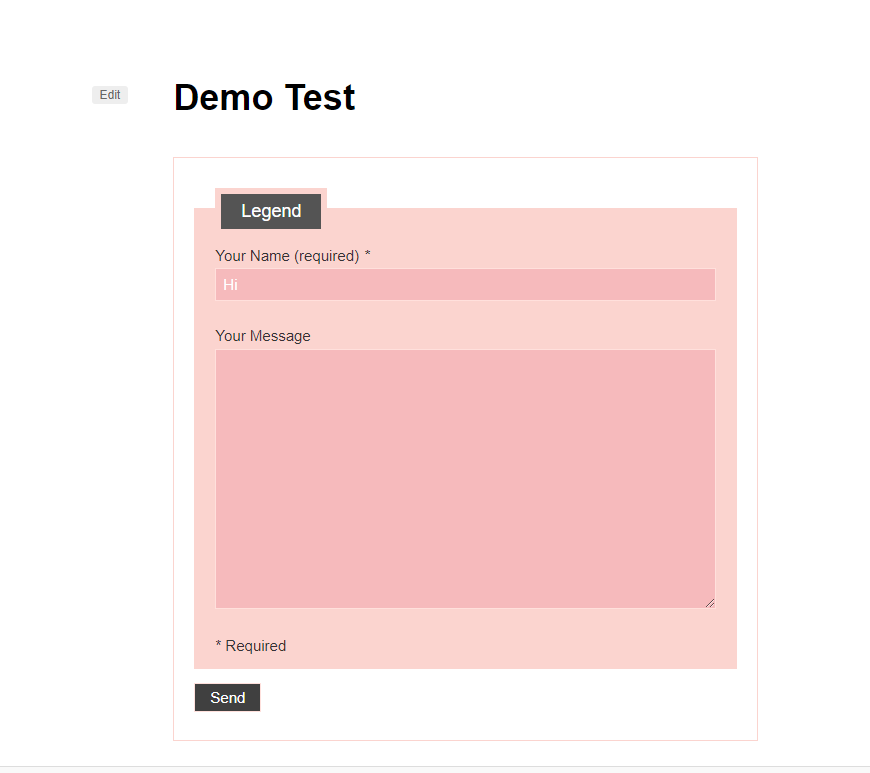
Task: Click the word "Required" in the footnote
Action: pos(256,646)
